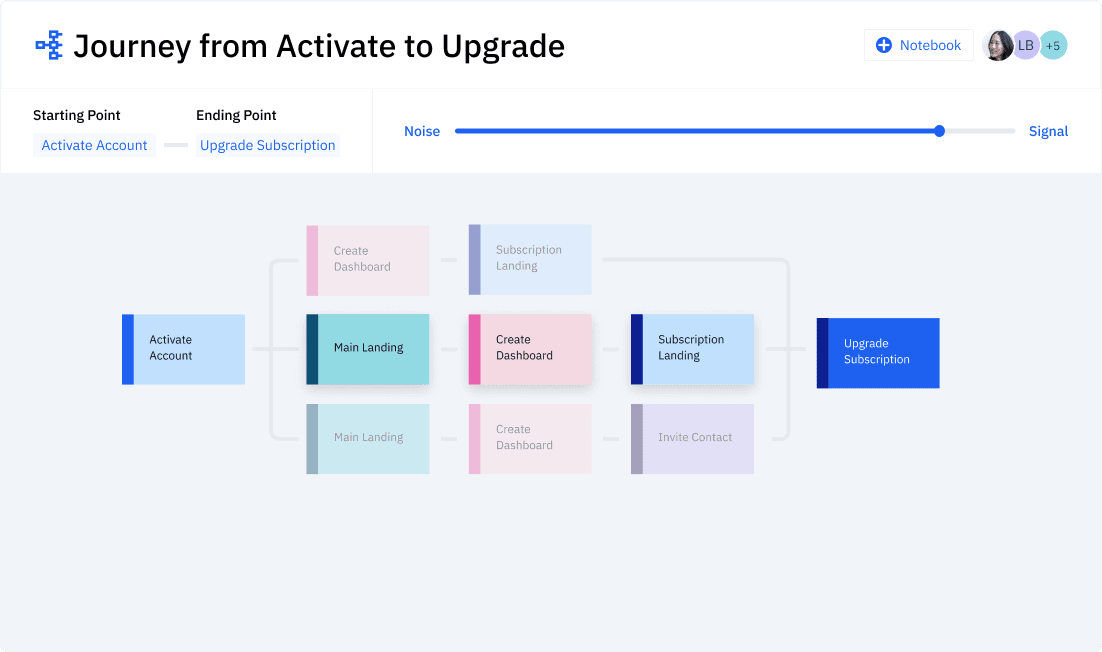The width and height of the screenshot is (1102, 652).
Task: Select the highlighted Subscription Landing node
Action: (x=692, y=349)
